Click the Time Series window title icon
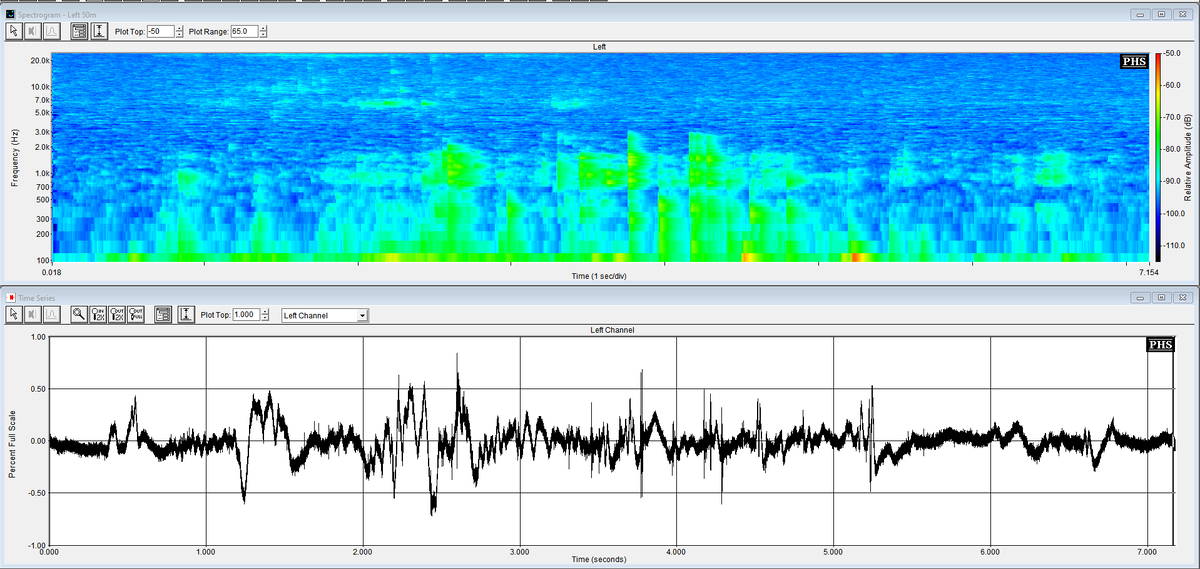 click(x=10, y=297)
